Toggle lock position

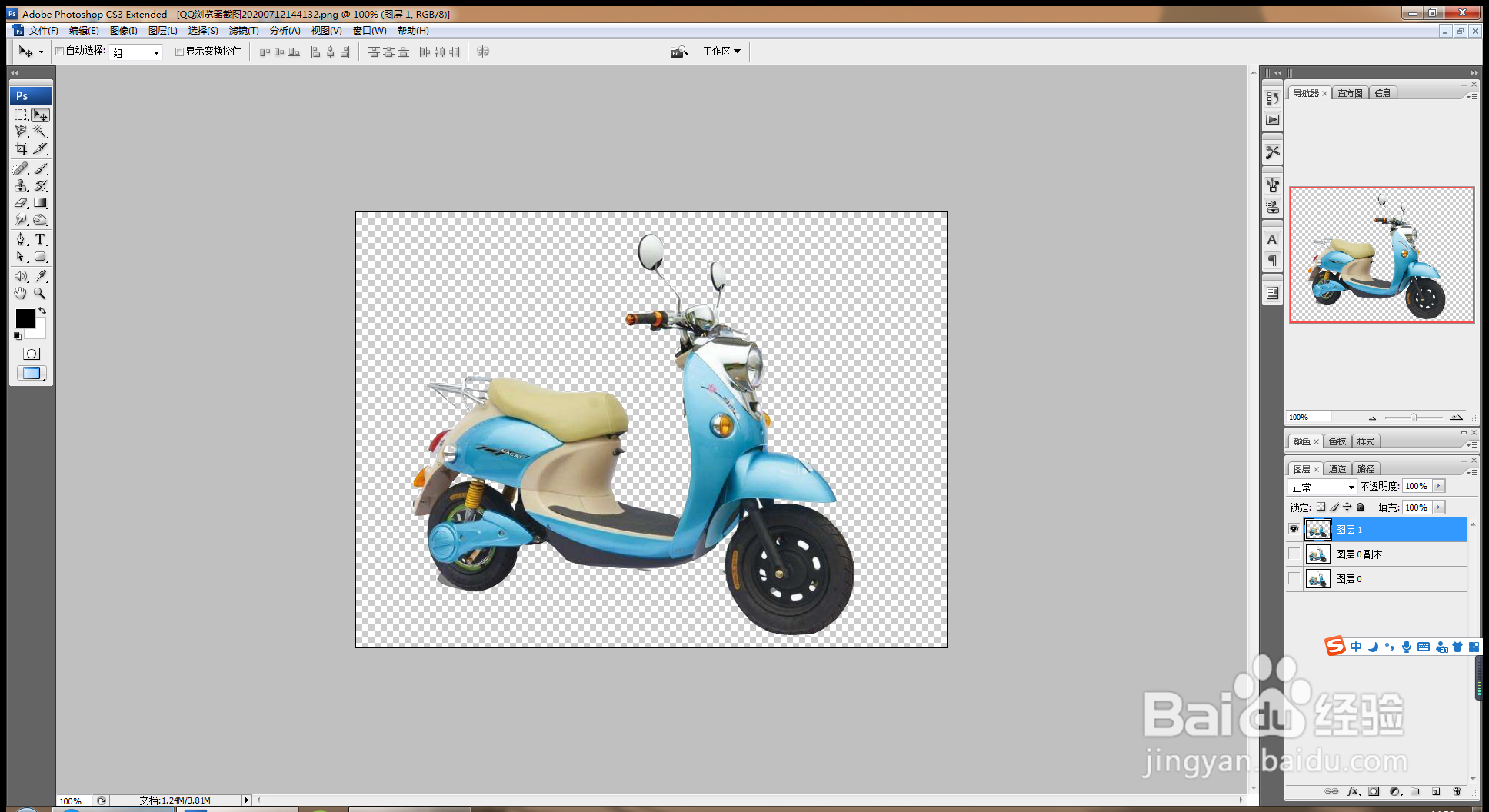pyautogui.click(x=1347, y=507)
